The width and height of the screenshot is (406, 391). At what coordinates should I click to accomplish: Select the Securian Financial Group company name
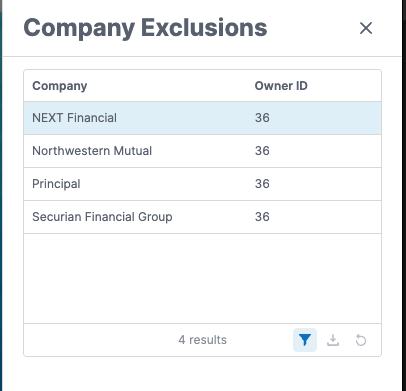click(x=102, y=217)
